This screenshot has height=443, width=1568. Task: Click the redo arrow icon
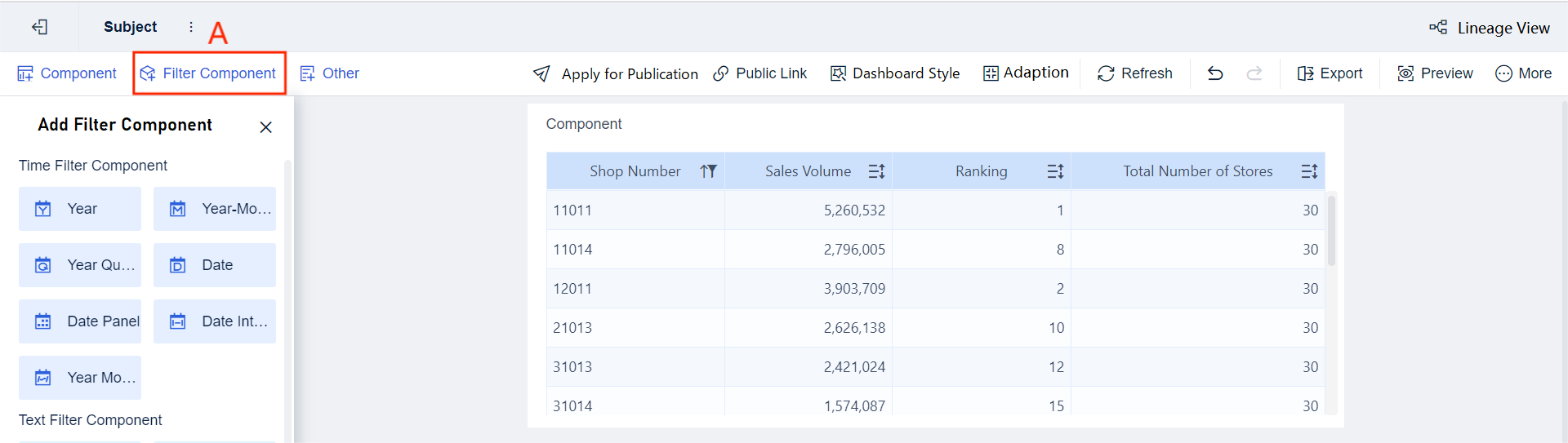click(x=1254, y=73)
